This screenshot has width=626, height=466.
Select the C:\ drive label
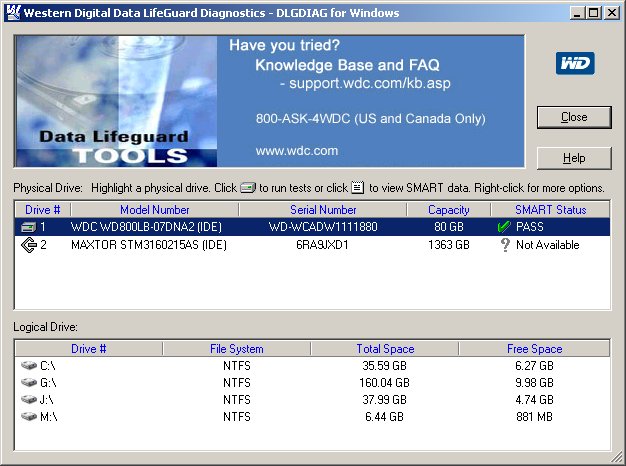point(48,365)
